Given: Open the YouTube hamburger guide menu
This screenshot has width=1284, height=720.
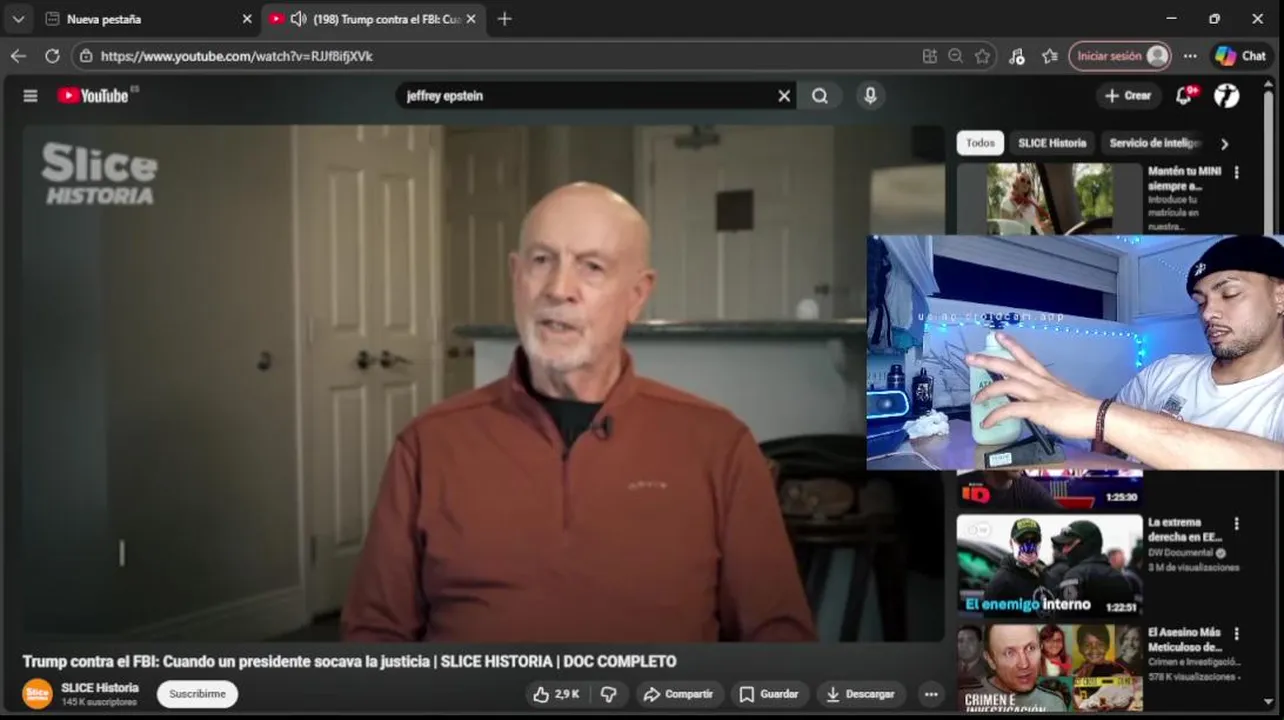Looking at the screenshot, I should coord(30,96).
